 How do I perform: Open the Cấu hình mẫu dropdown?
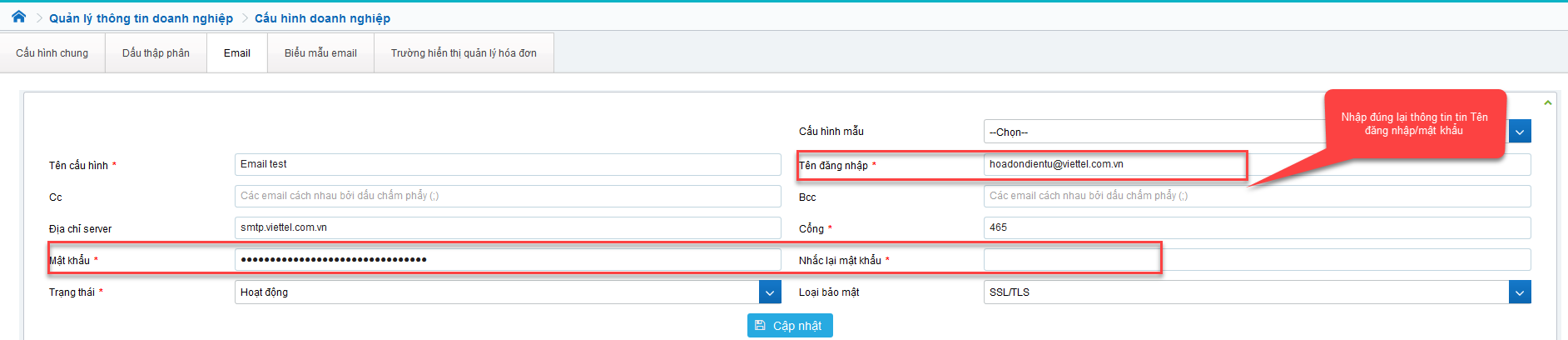[x=1520, y=132]
